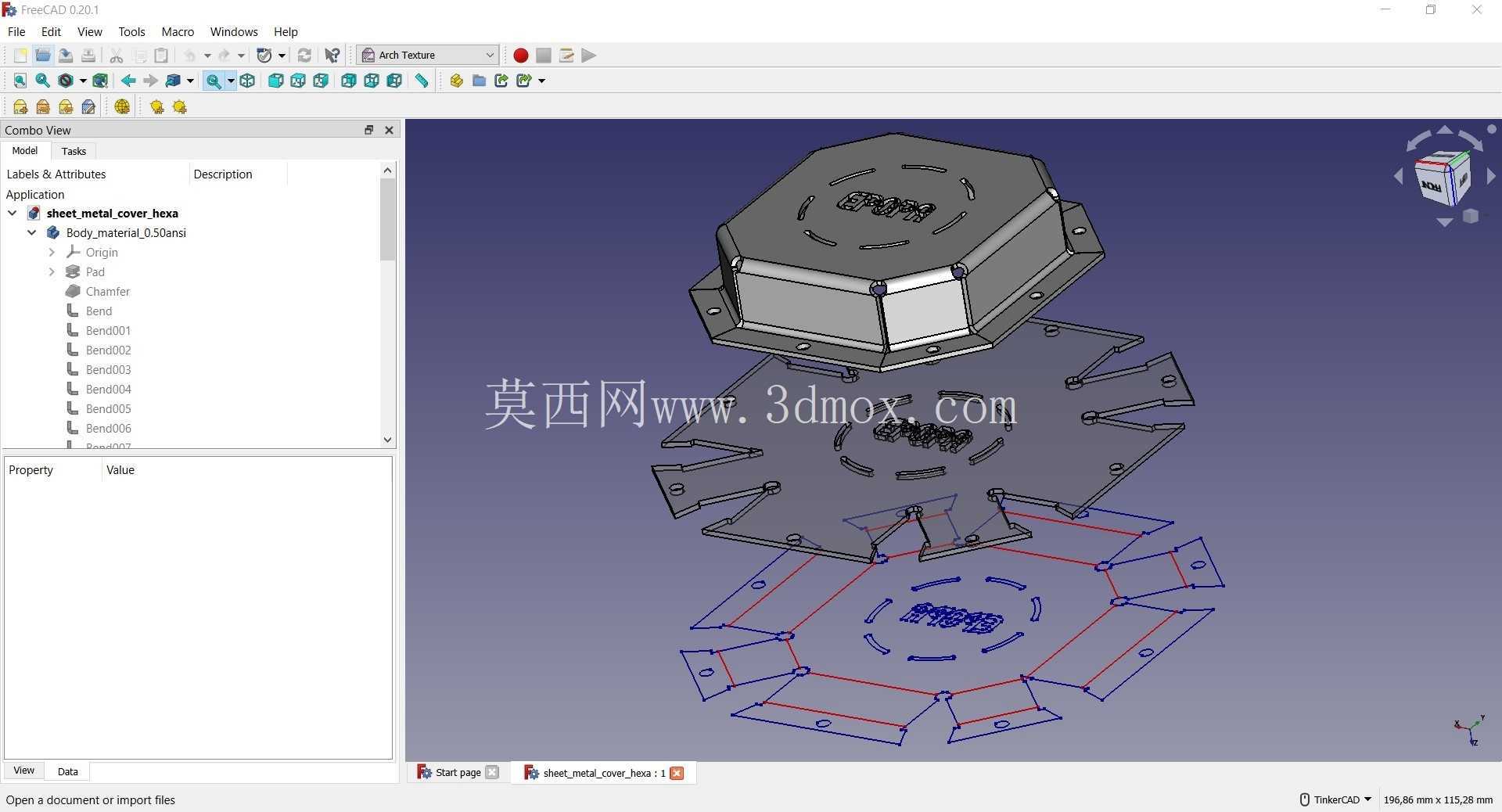Open the View menu
Viewport: 1502px width, 812px height.
coord(90,31)
